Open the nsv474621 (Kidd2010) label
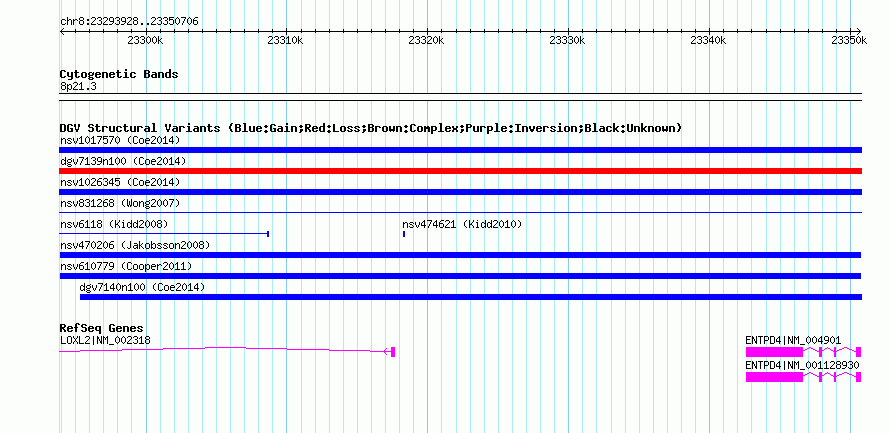Viewport: 890px width, 433px height. pos(462,224)
